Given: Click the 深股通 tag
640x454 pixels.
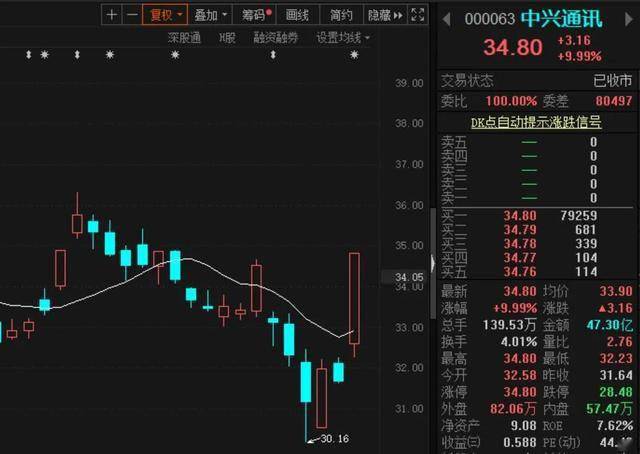Looking at the screenshot, I should point(184,38).
